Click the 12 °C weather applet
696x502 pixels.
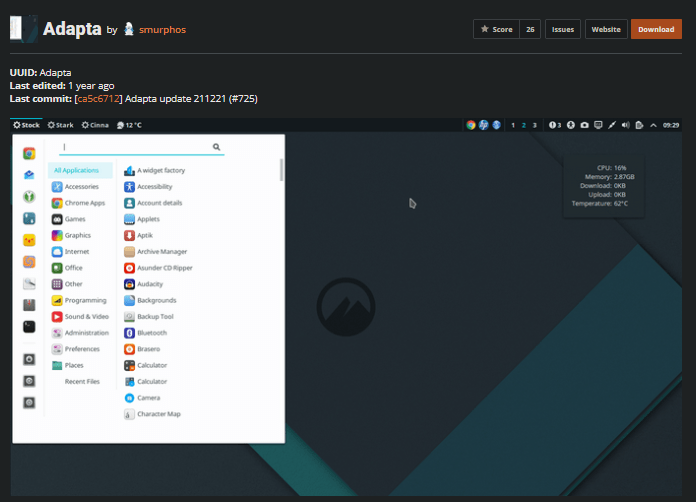[129, 125]
